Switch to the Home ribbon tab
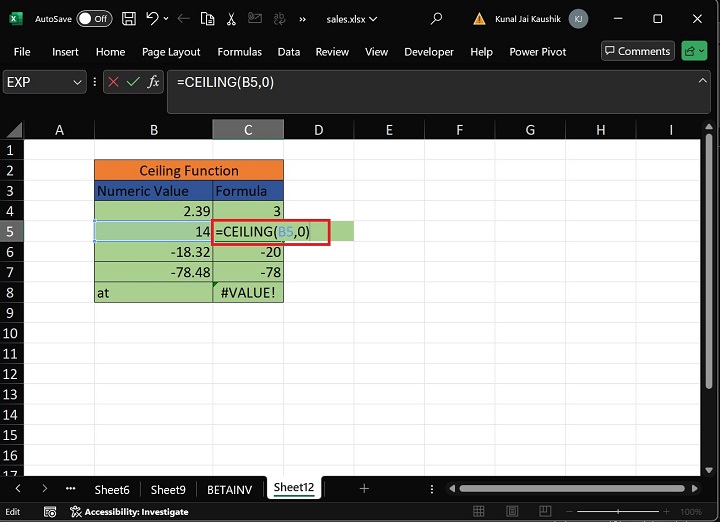 (110, 52)
